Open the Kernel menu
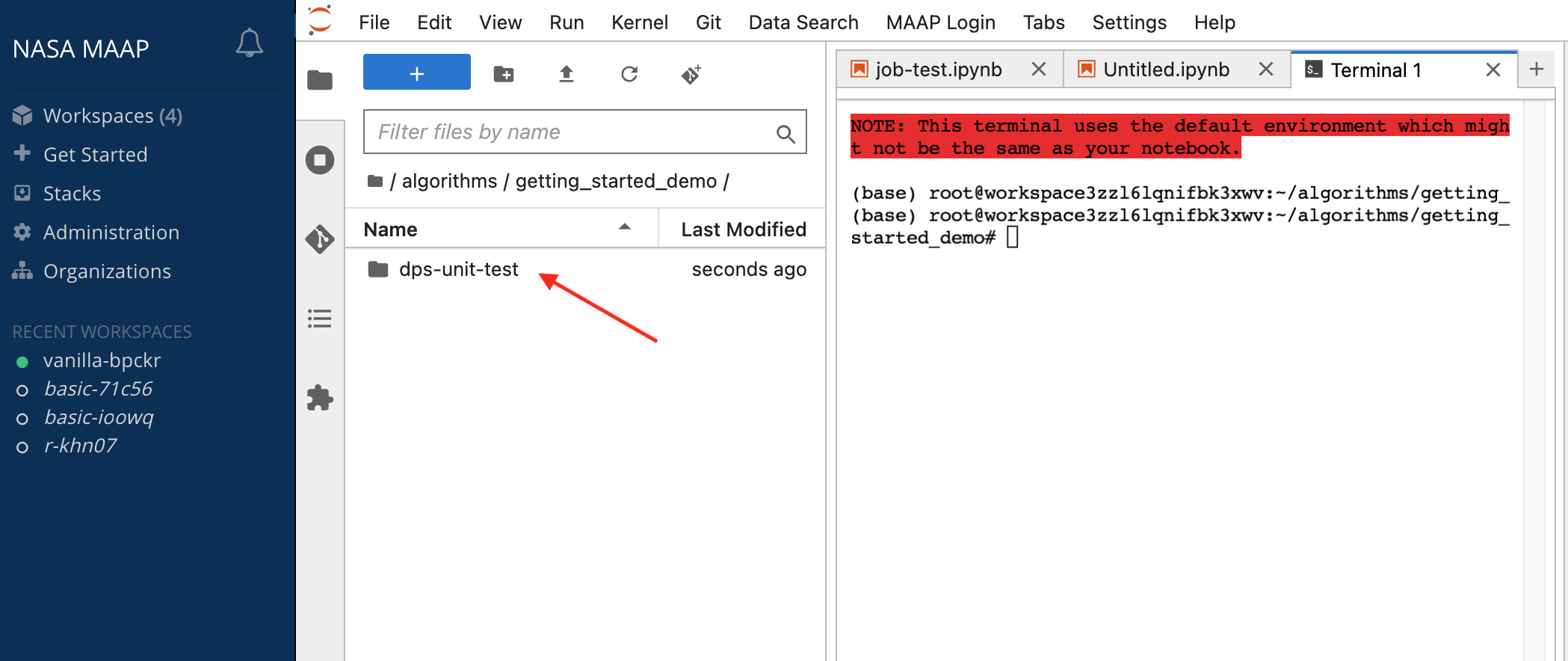 pyautogui.click(x=640, y=22)
